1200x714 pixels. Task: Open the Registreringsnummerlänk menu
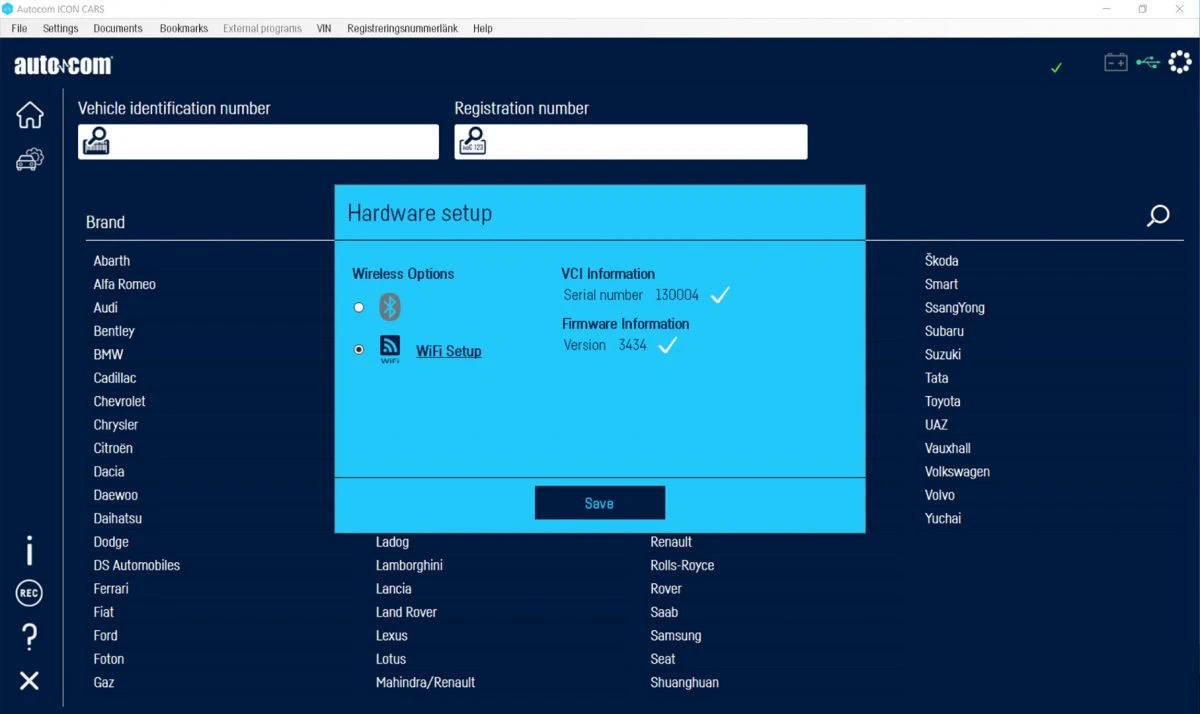click(x=402, y=28)
